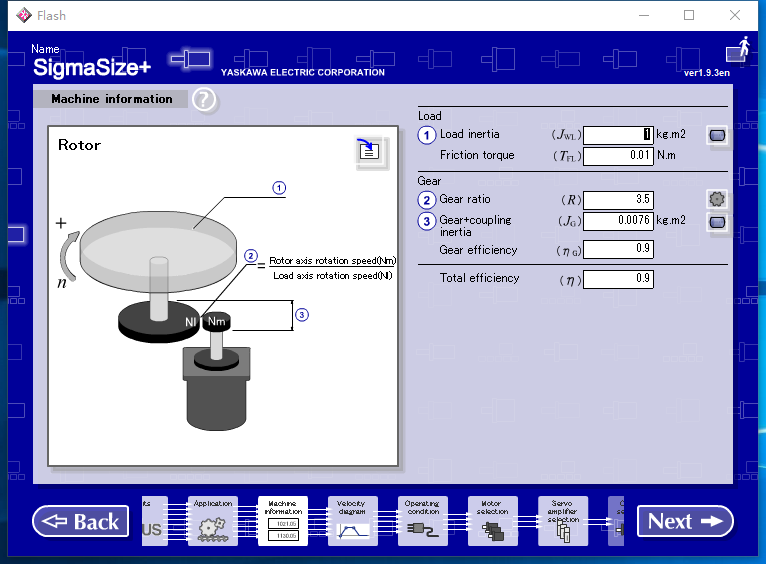
Task: Click the circled 2 next to Gear ratio
Action: tap(426, 200)
